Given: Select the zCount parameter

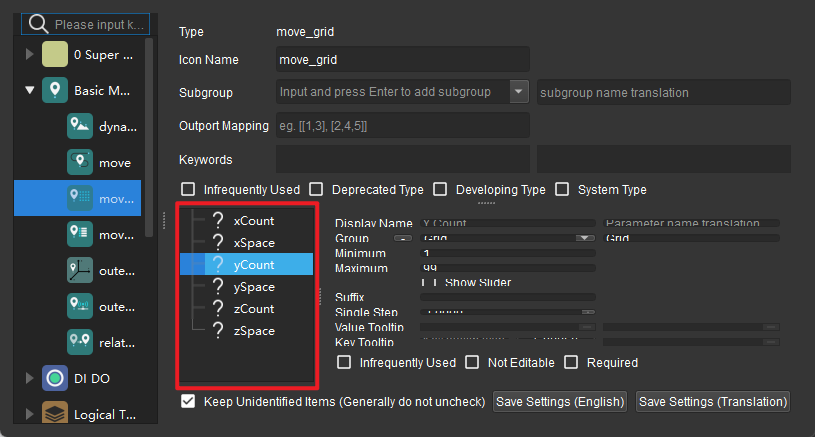Looking at the screenshot, I should [x=254, y=309].
